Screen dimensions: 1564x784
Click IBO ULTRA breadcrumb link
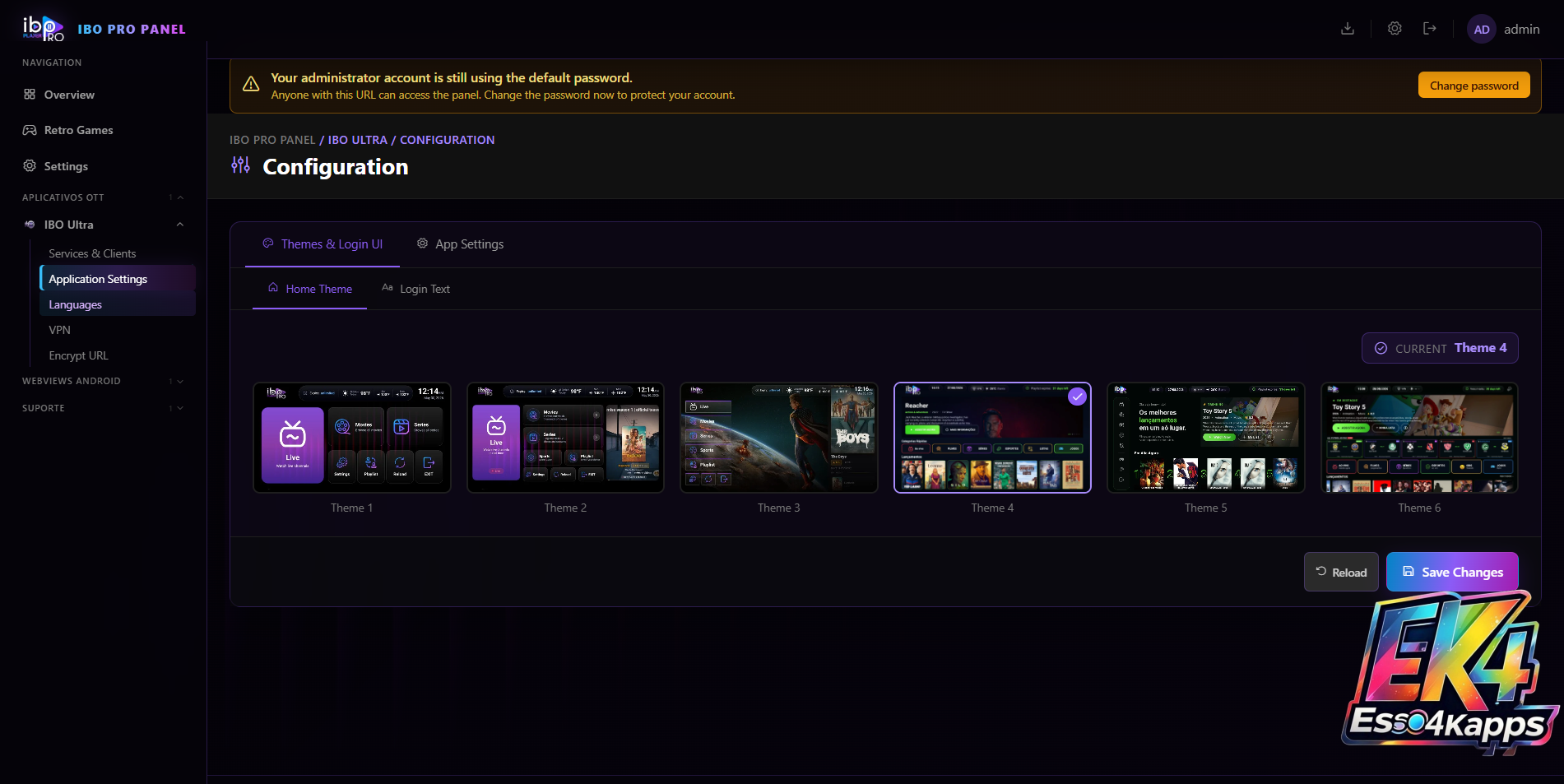click(x=357, y=140)
